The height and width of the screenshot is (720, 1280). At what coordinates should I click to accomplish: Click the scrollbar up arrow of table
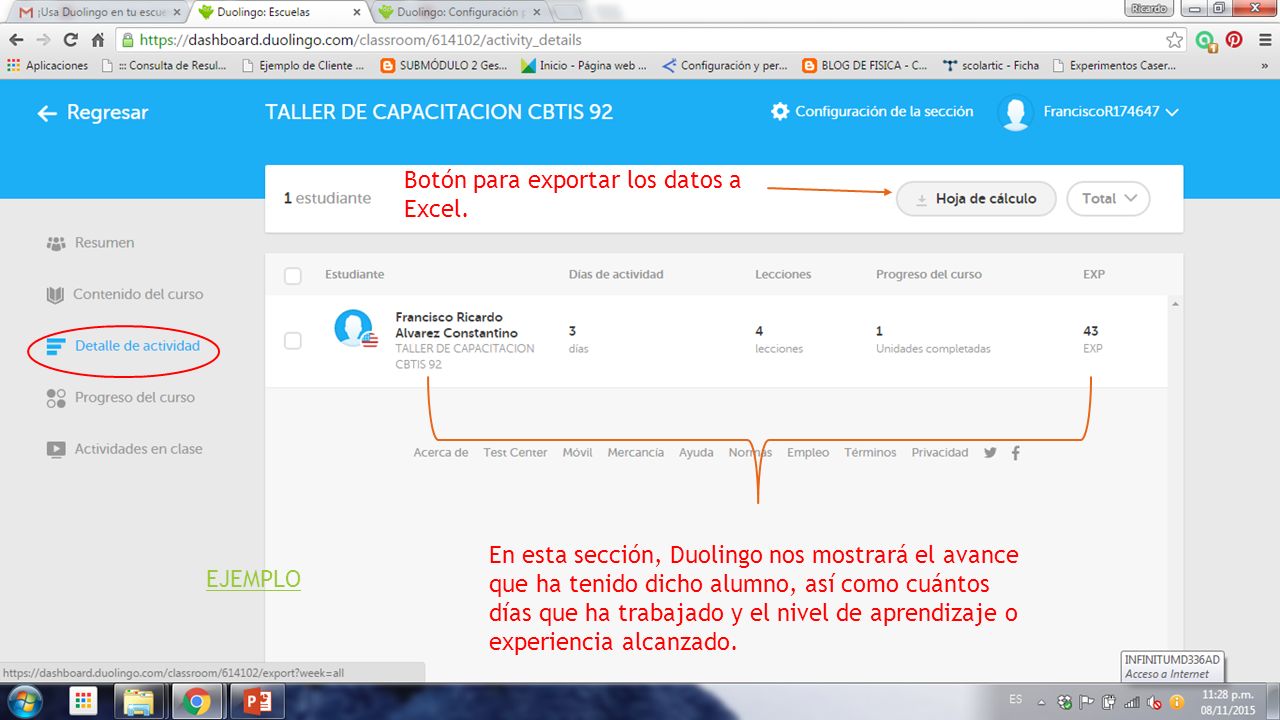point(1175,304)
